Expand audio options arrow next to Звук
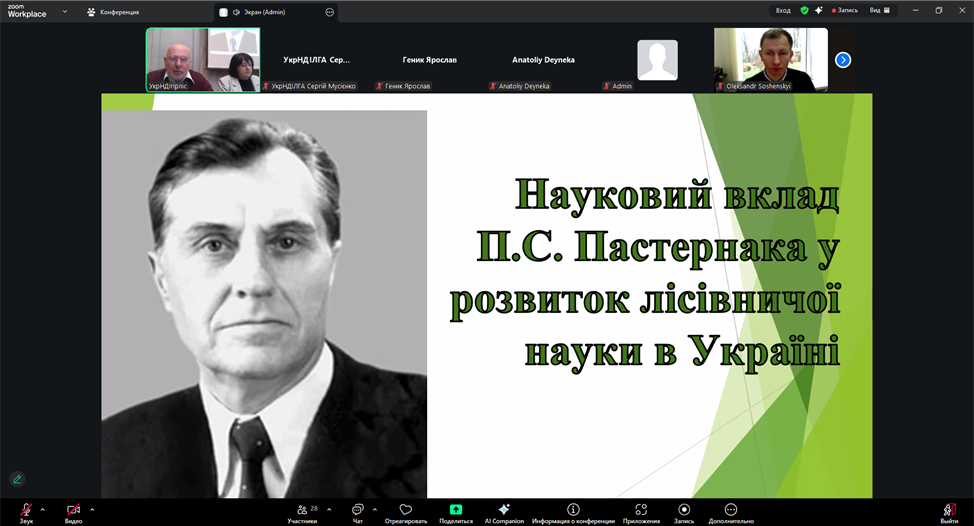 tap(42, 509)
